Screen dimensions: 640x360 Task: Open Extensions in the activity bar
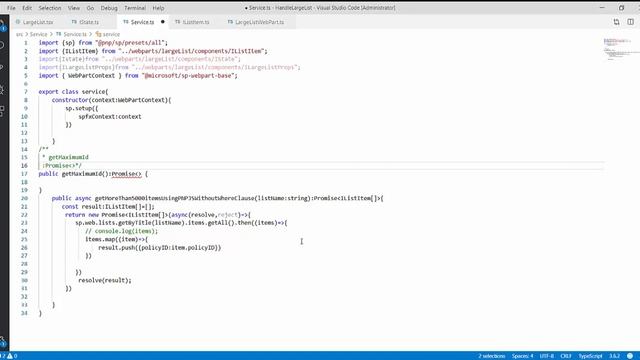[x=2, y=111]
